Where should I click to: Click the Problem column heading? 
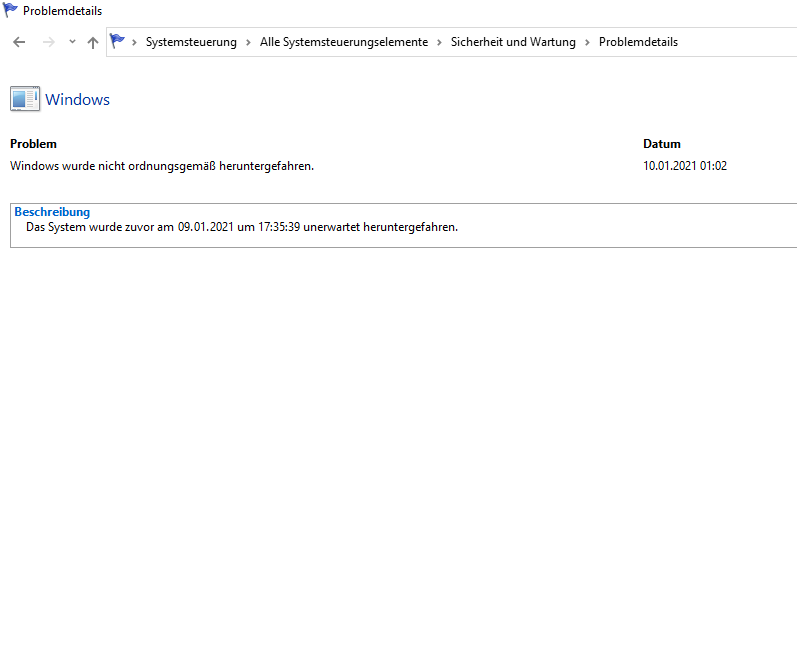33,144
